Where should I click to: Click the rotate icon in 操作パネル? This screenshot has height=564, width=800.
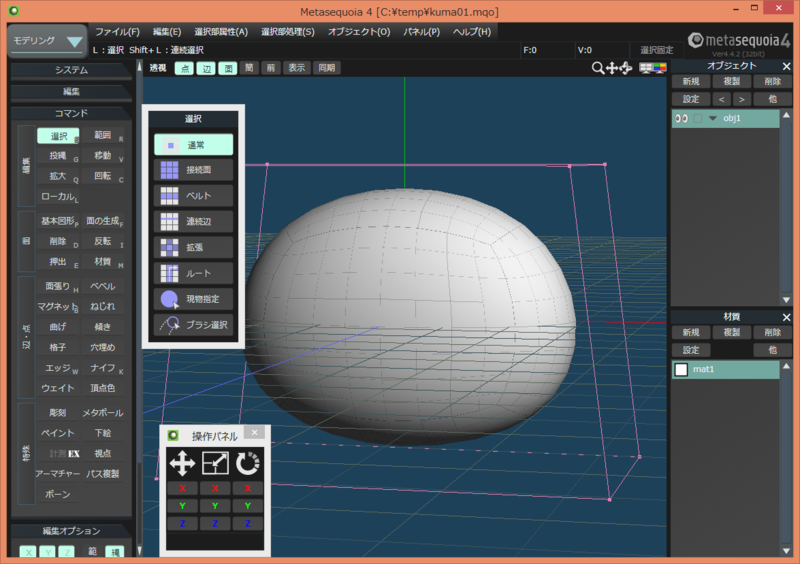pos(247,463)
